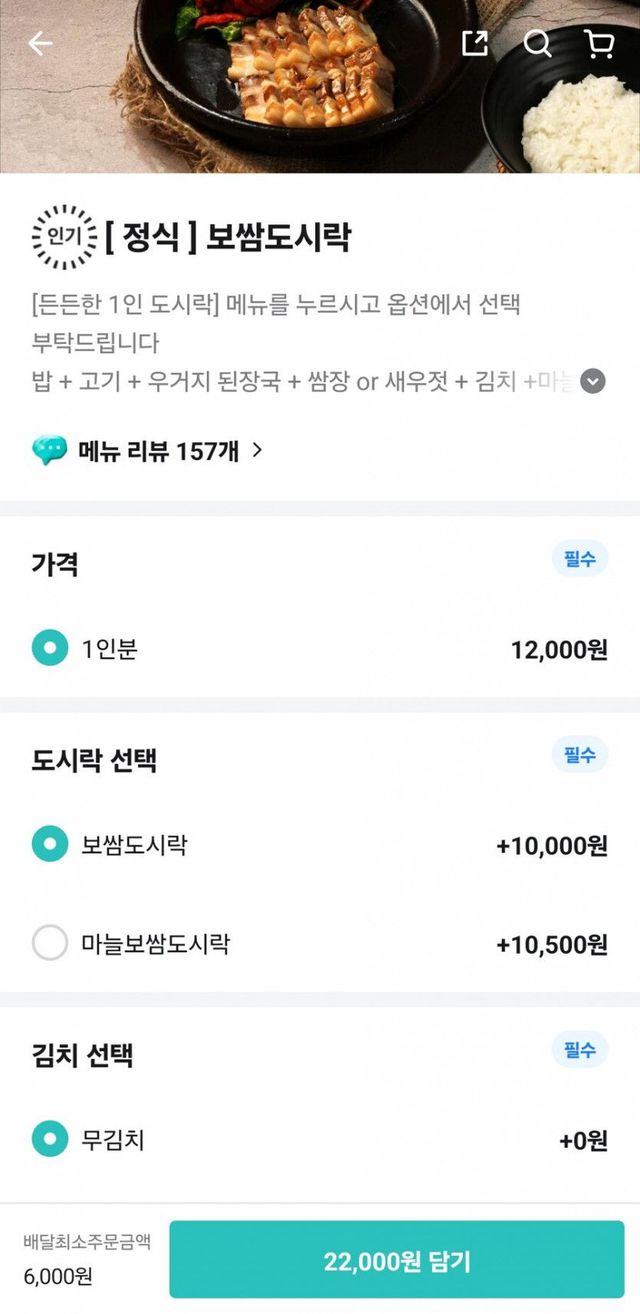Tap the search magnifier icon

(x=537, y=43)
